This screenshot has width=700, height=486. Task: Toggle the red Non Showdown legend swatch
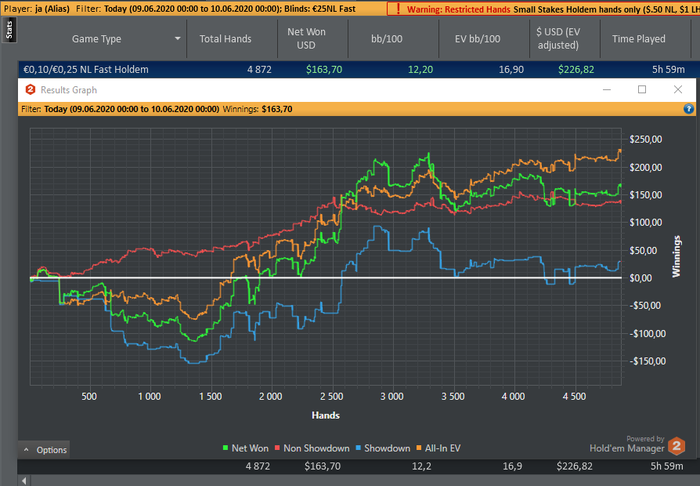coord(277,448)
